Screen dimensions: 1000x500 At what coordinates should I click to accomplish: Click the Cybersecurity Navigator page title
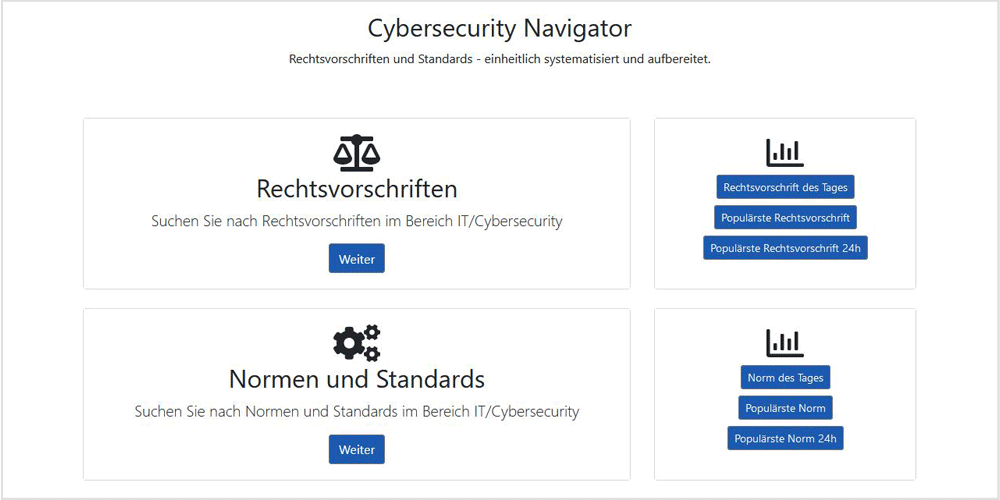click(499, 29)
